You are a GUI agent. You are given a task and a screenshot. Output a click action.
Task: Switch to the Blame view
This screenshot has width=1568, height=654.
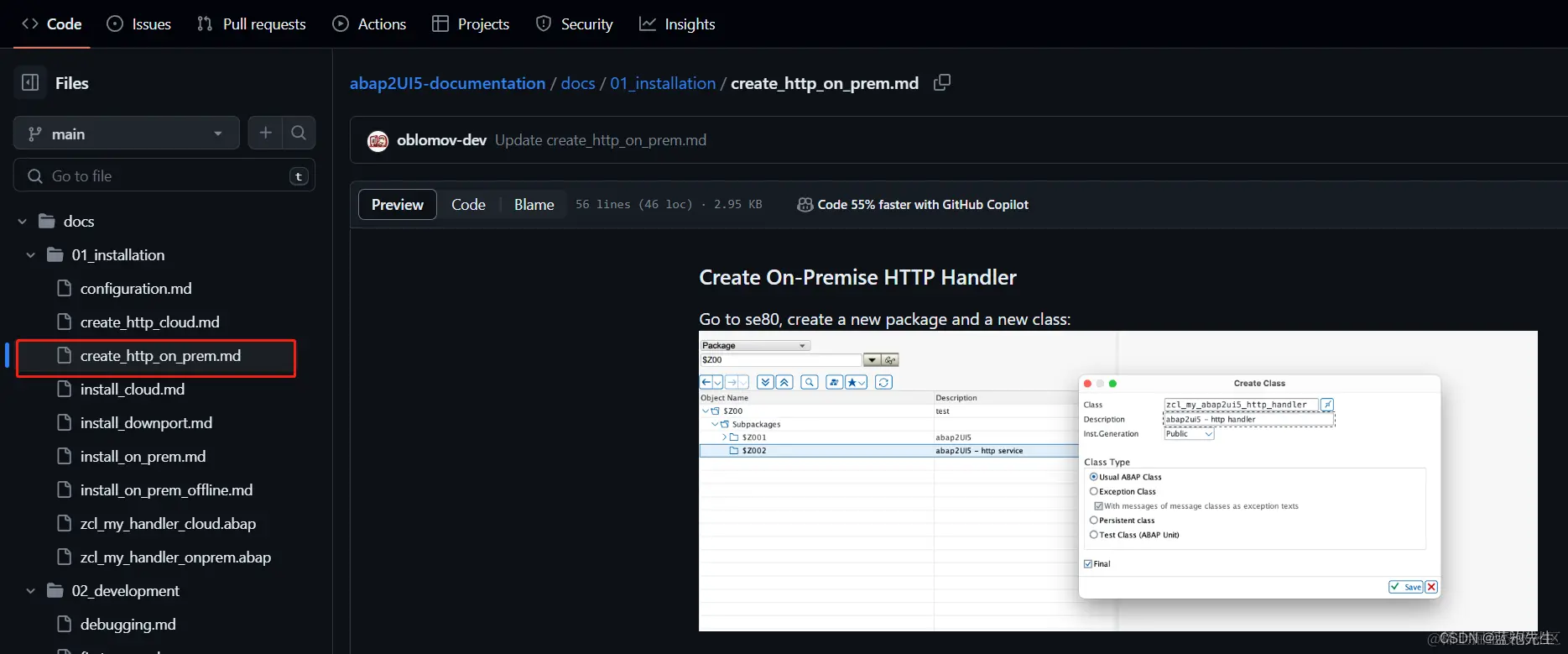[534, 205]
